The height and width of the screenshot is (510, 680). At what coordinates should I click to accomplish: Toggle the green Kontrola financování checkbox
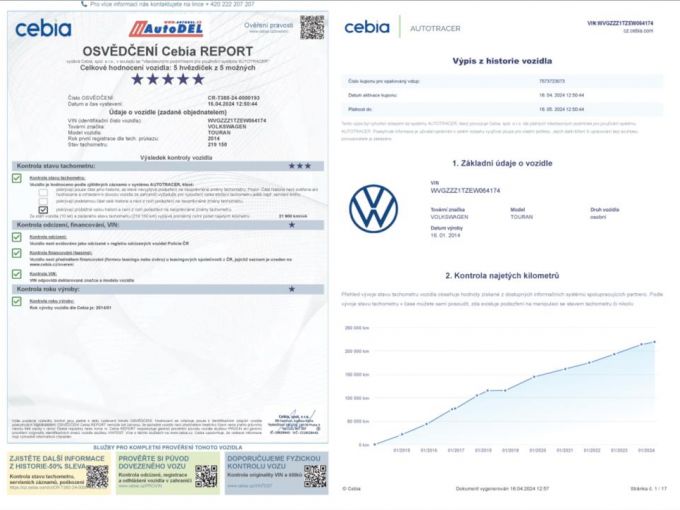coord(17,253)
